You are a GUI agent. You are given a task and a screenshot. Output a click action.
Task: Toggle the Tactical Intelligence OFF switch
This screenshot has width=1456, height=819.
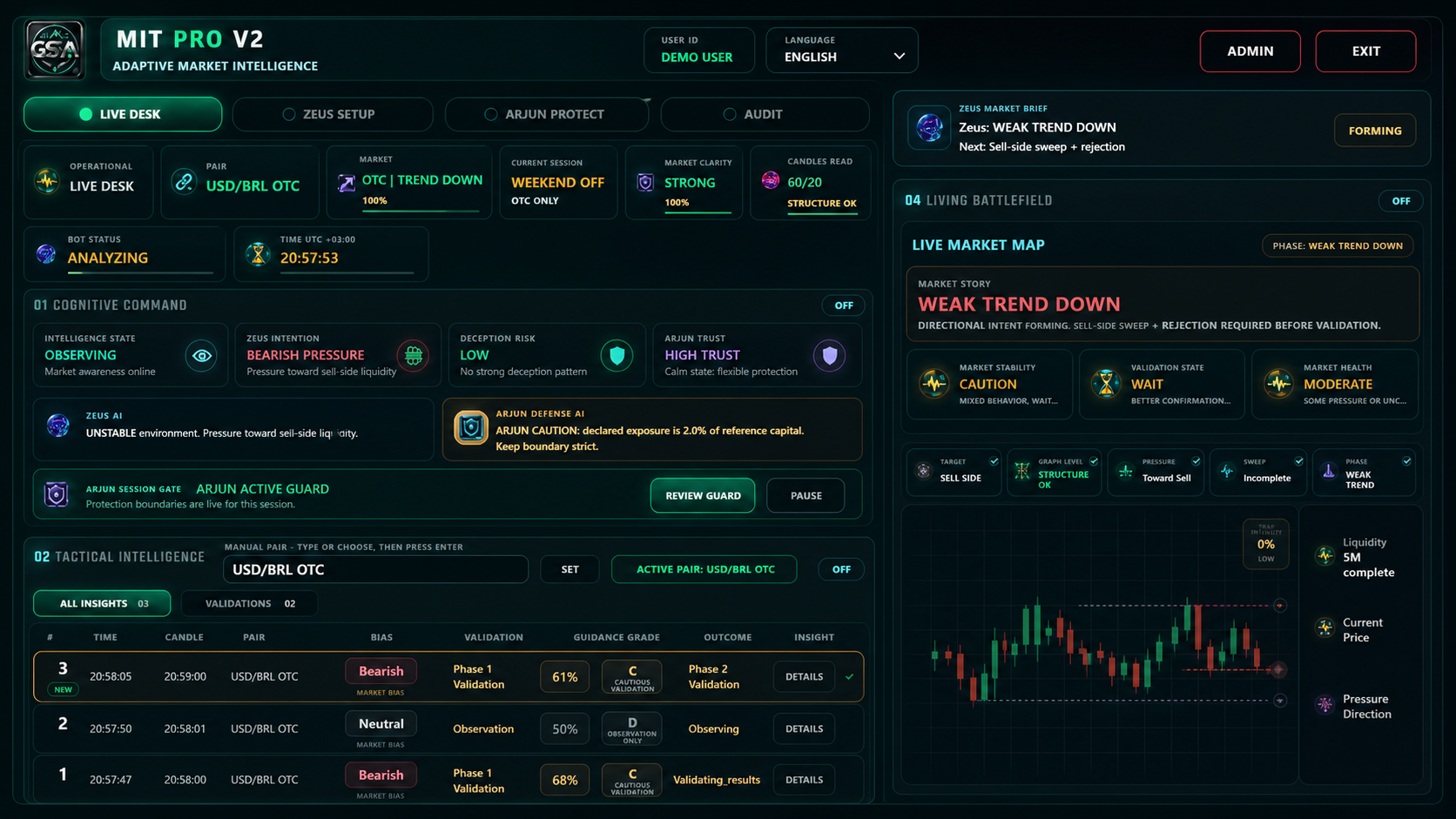[841, 569]
